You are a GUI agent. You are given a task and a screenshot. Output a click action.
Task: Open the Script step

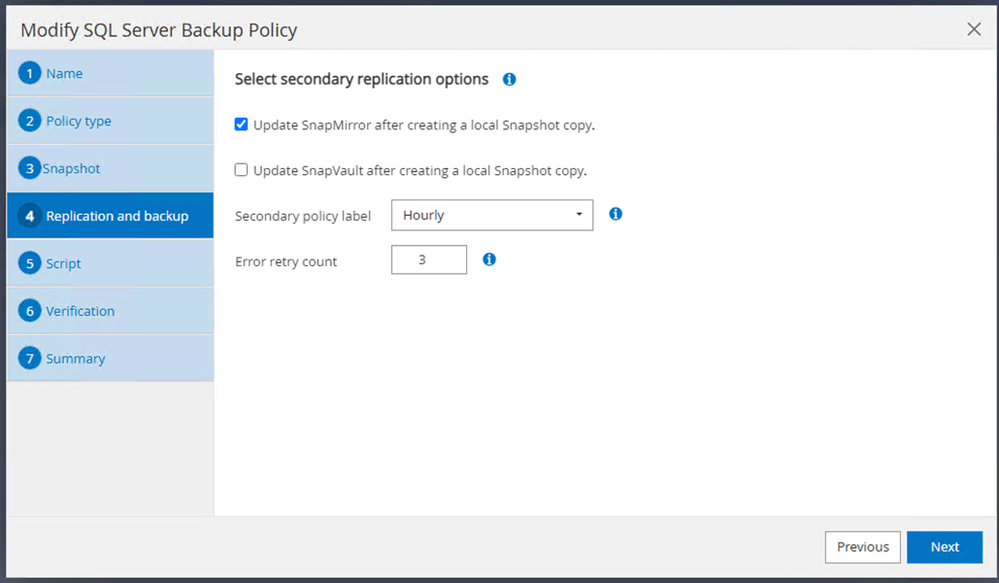(x=63, y=264)
